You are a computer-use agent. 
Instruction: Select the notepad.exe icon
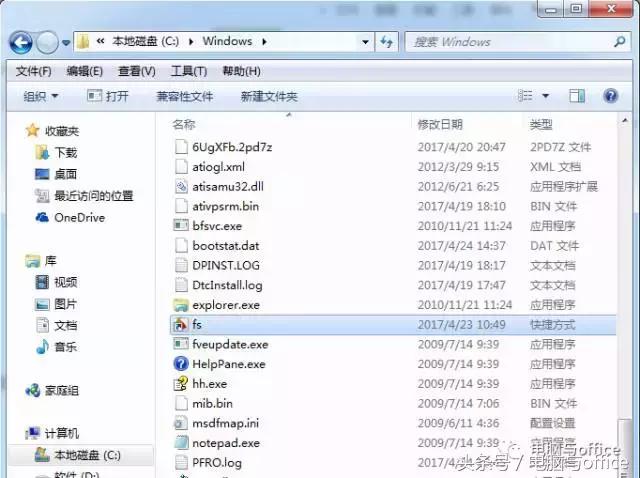[181, 443]
